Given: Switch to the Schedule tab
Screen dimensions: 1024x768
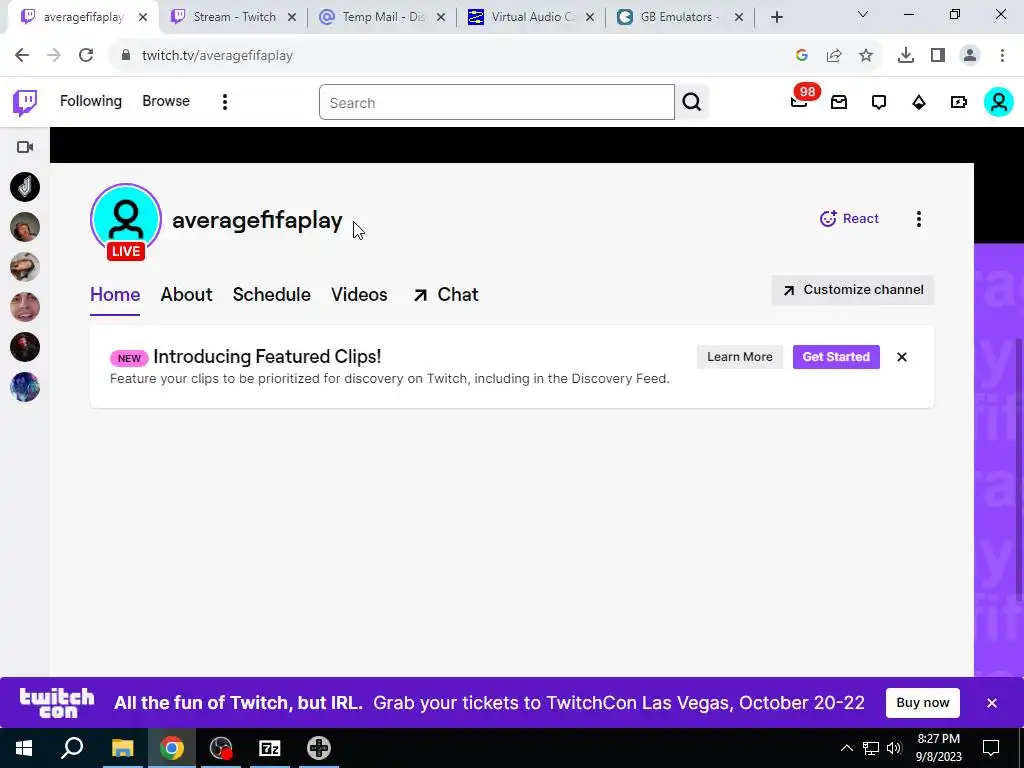Looking at the screenshot, I should tap(272, 295).
